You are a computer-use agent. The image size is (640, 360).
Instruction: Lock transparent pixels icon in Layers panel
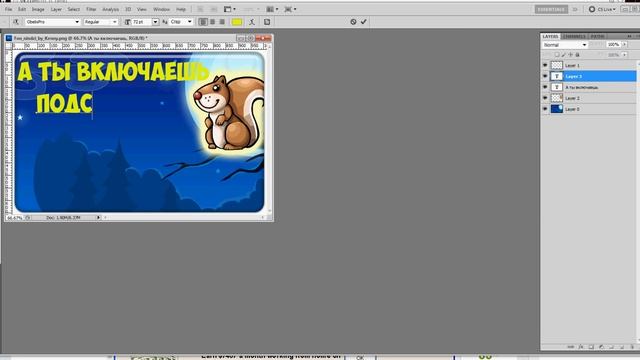click(557, 55)
